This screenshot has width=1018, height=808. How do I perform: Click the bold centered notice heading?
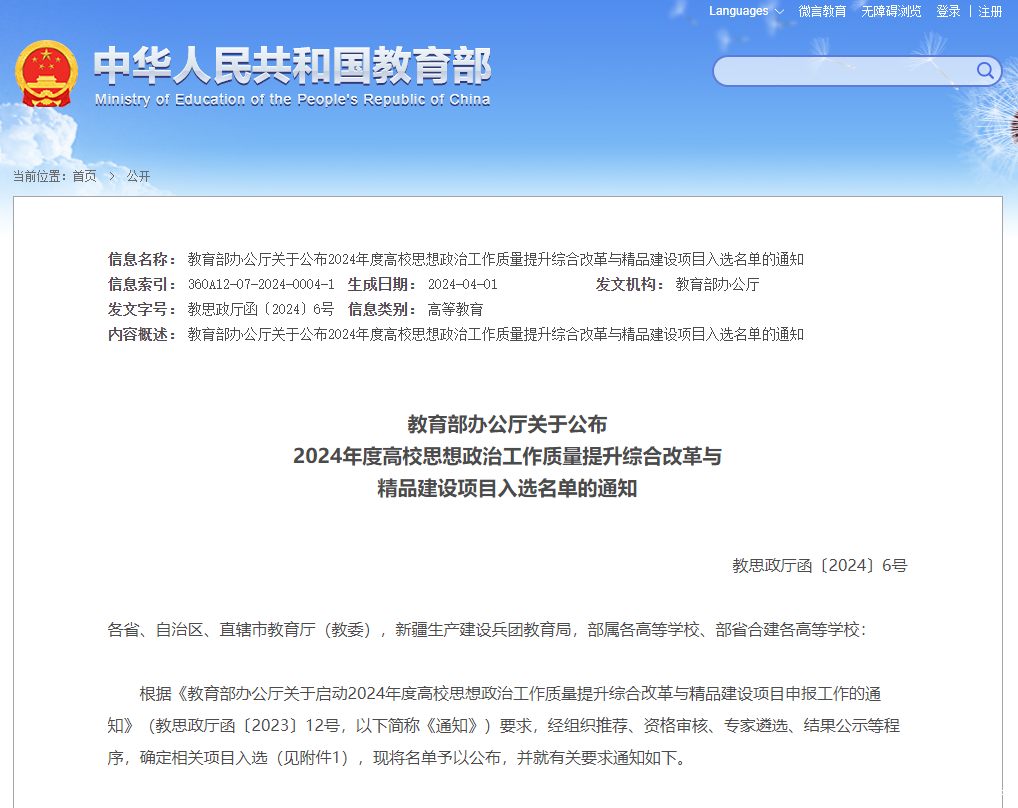[x=507, y=456]
